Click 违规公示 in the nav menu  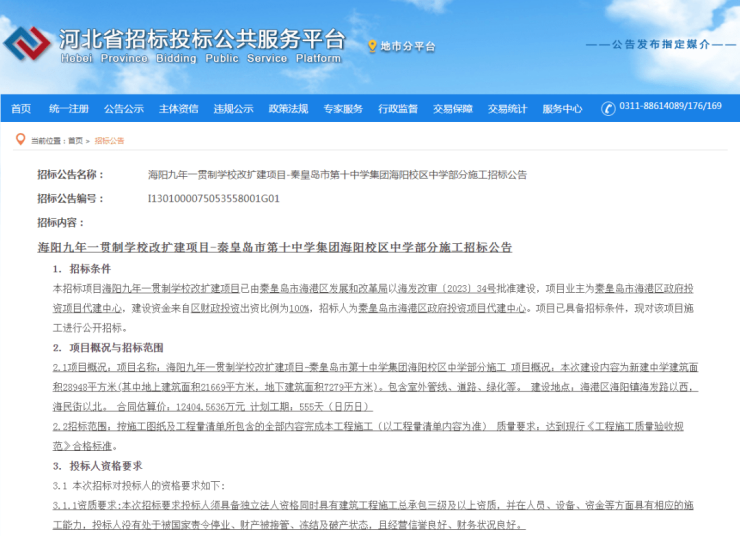coord(233,108)
